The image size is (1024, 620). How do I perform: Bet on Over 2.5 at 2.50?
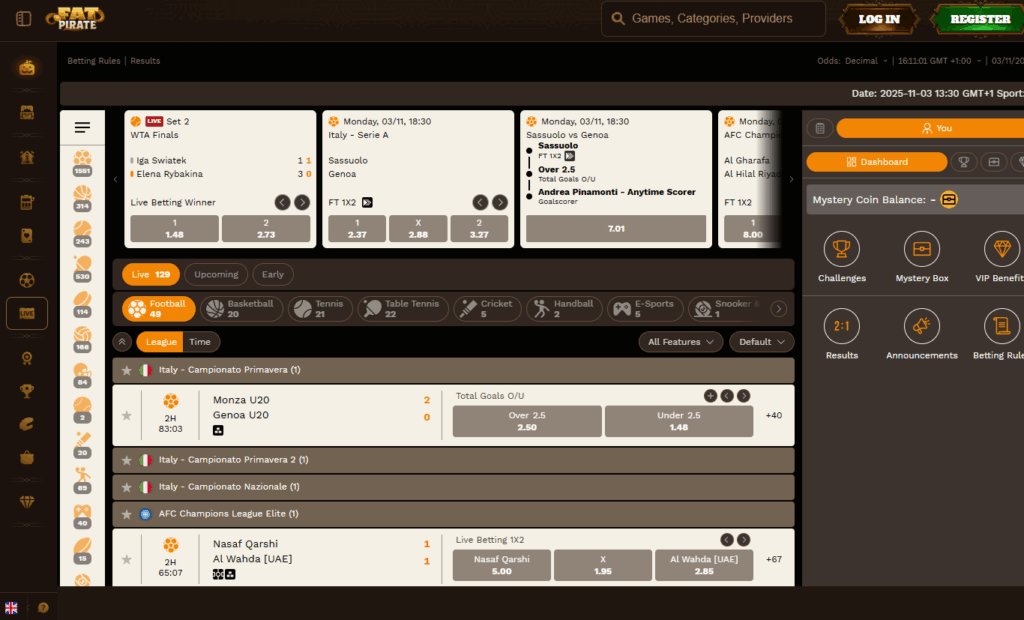coord(526,421)
